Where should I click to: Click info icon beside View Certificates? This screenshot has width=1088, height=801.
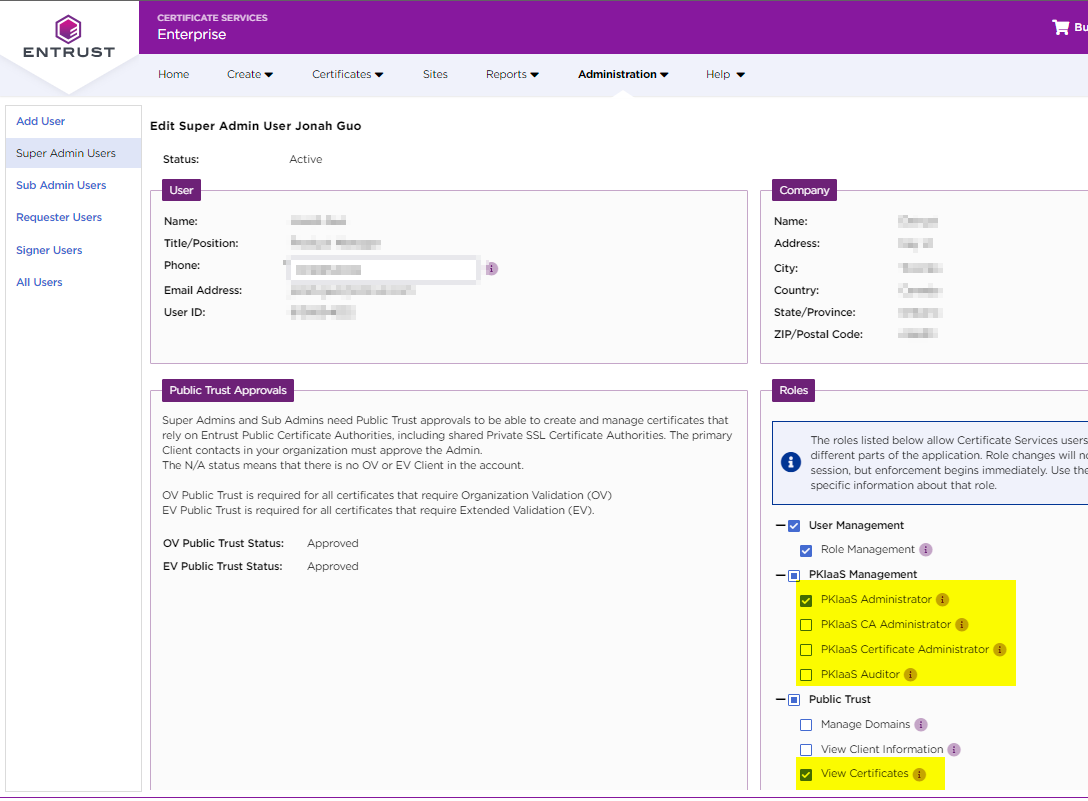[x=919, y=774]
